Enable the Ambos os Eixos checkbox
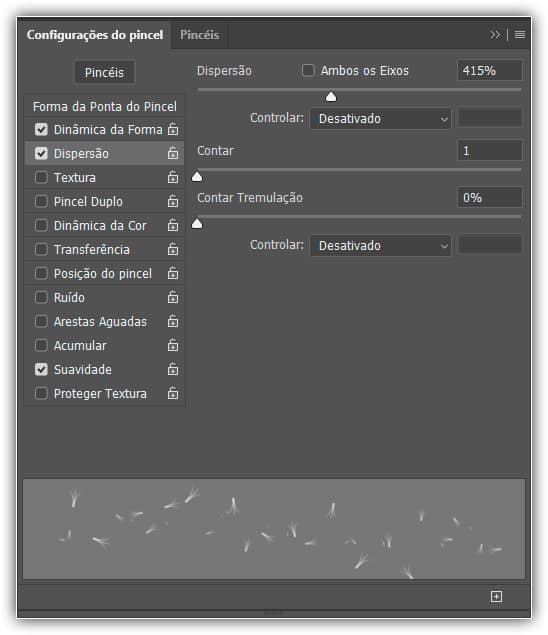The image size is (548, 635). pyautogui.click(x=308, y=70)
